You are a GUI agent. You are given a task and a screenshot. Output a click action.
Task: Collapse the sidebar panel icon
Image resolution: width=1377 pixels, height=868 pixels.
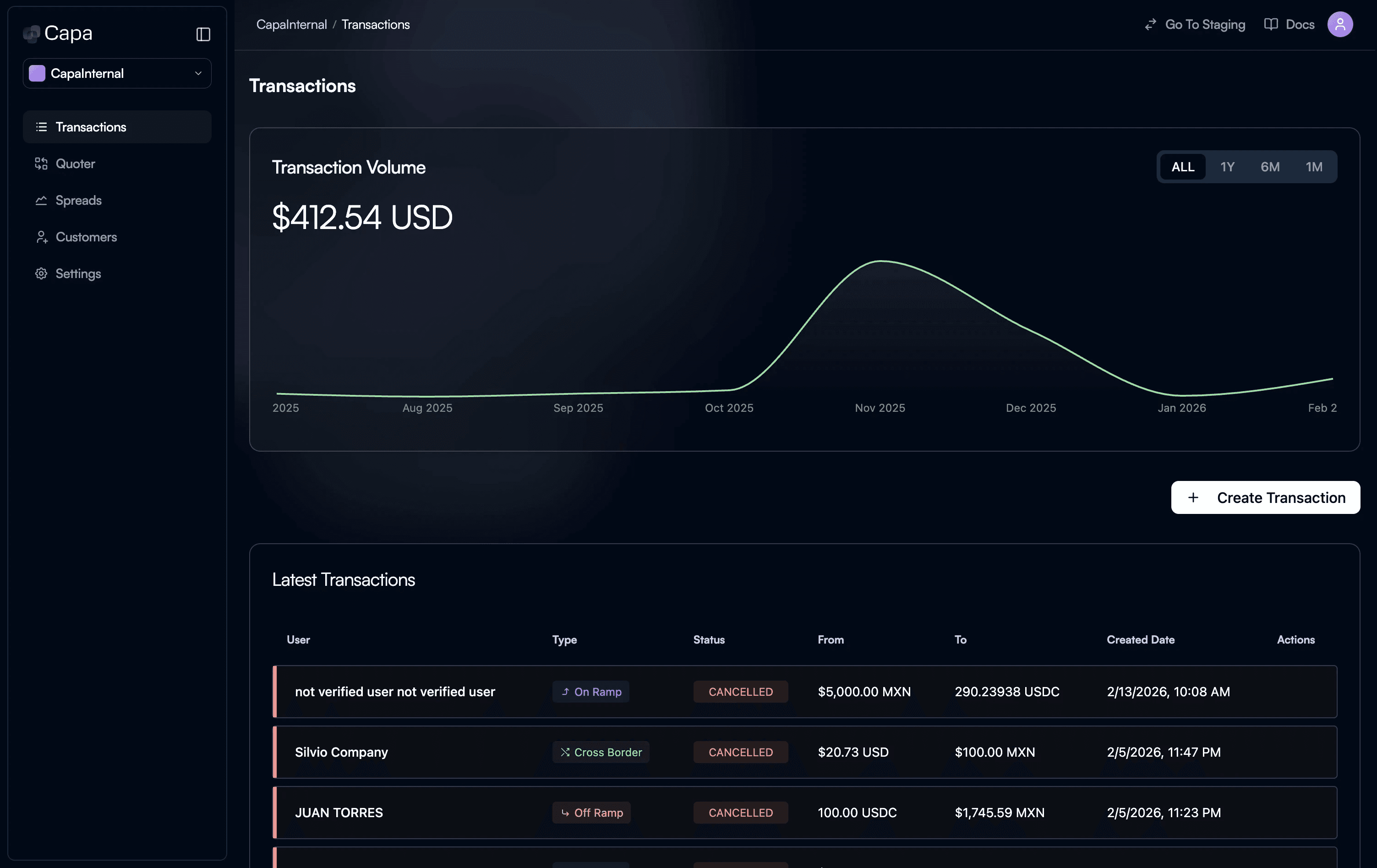pyautogui.click(x=203, y=34)
